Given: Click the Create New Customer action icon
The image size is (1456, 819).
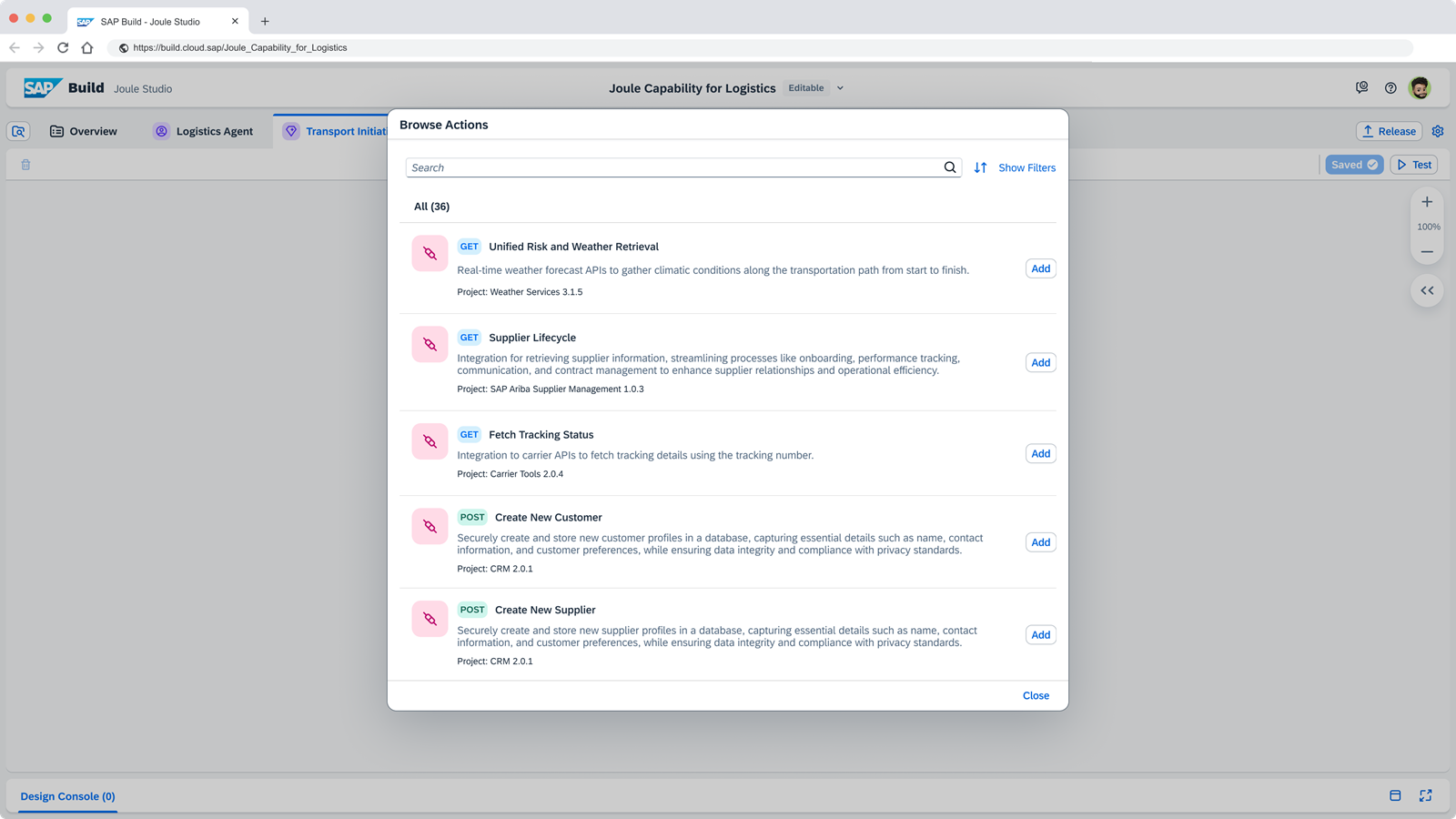Looking at the screenshot, I should [x=430, y=527].
